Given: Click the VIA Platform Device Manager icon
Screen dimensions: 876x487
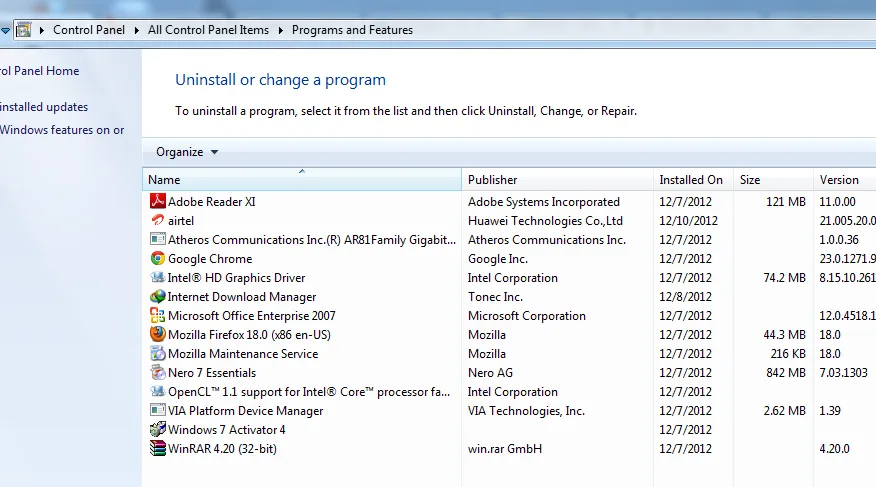Looking at the screenshot, I should [158, 410].
